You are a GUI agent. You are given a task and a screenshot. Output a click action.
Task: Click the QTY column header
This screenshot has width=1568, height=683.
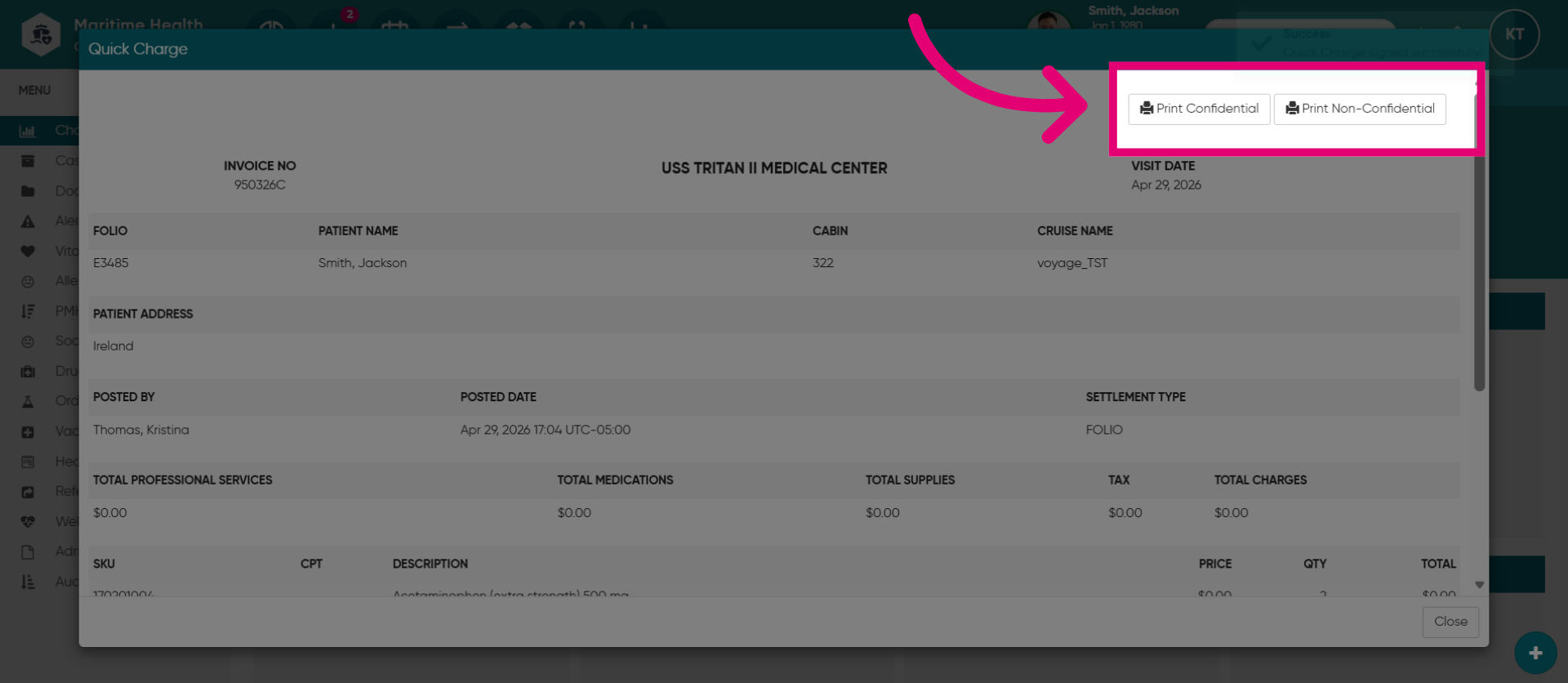click(x=1315, y=564)
